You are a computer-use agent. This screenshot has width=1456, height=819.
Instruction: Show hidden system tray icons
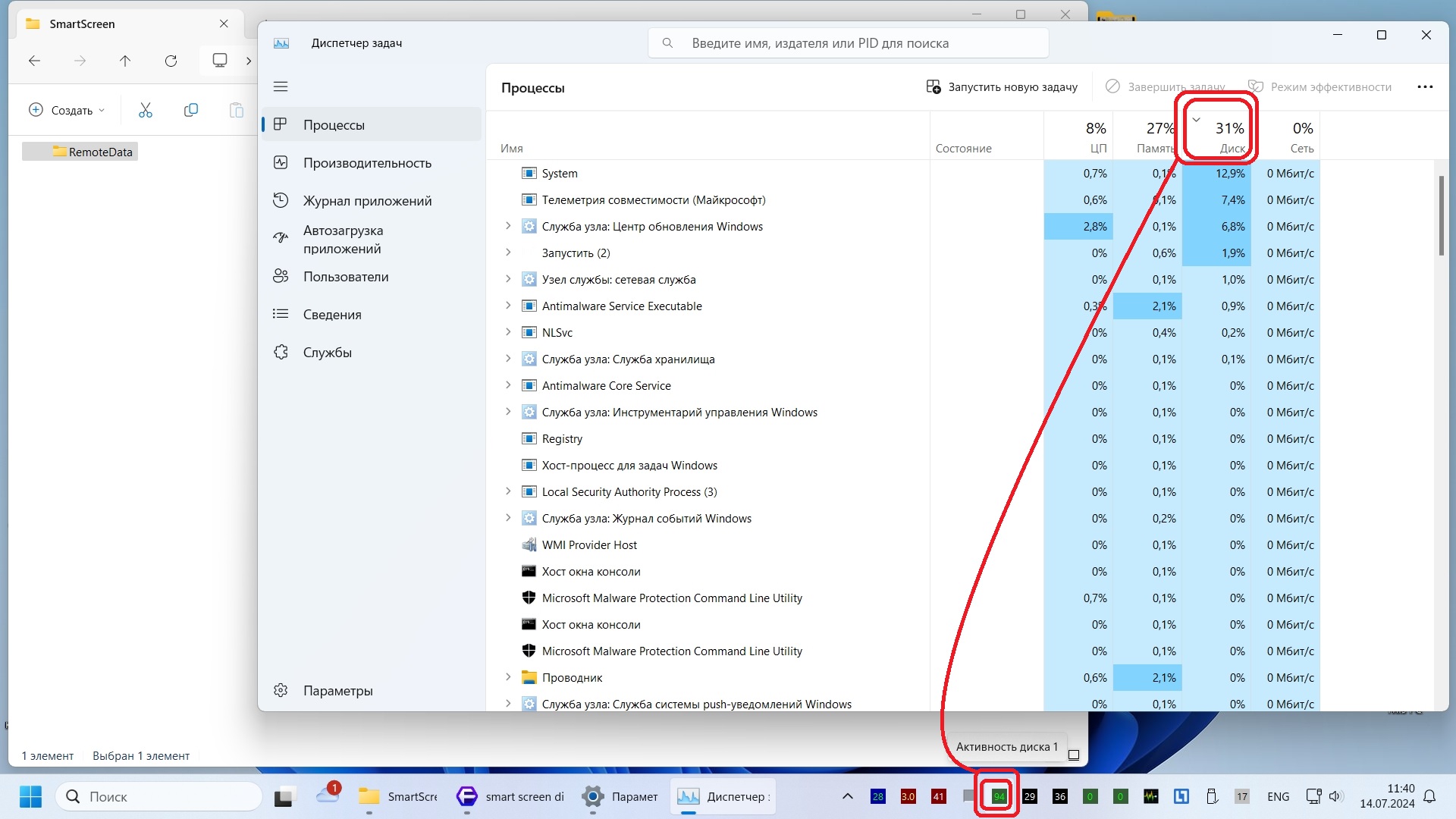click(x=848, y=796)
